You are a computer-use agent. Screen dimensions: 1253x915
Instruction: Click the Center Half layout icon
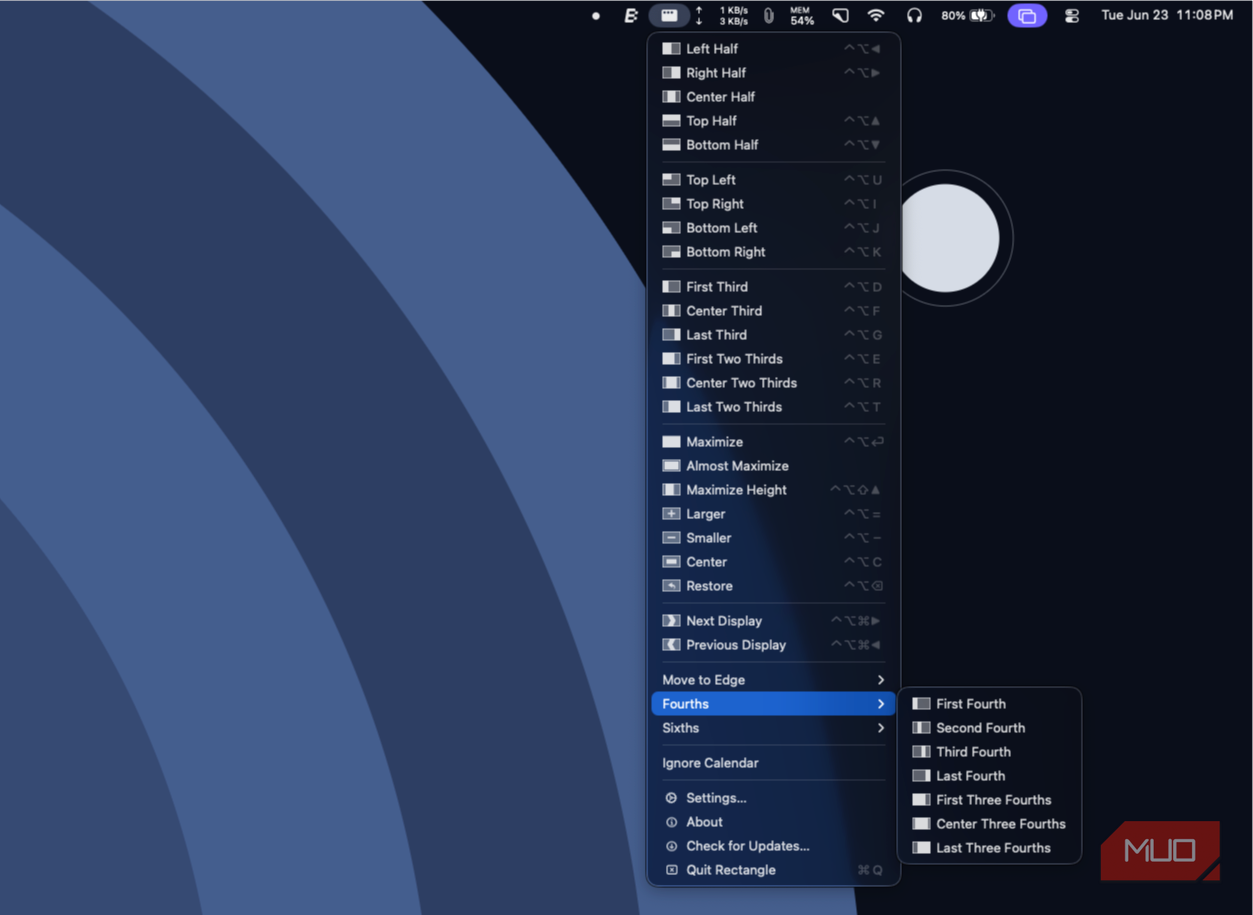(671, 97)
